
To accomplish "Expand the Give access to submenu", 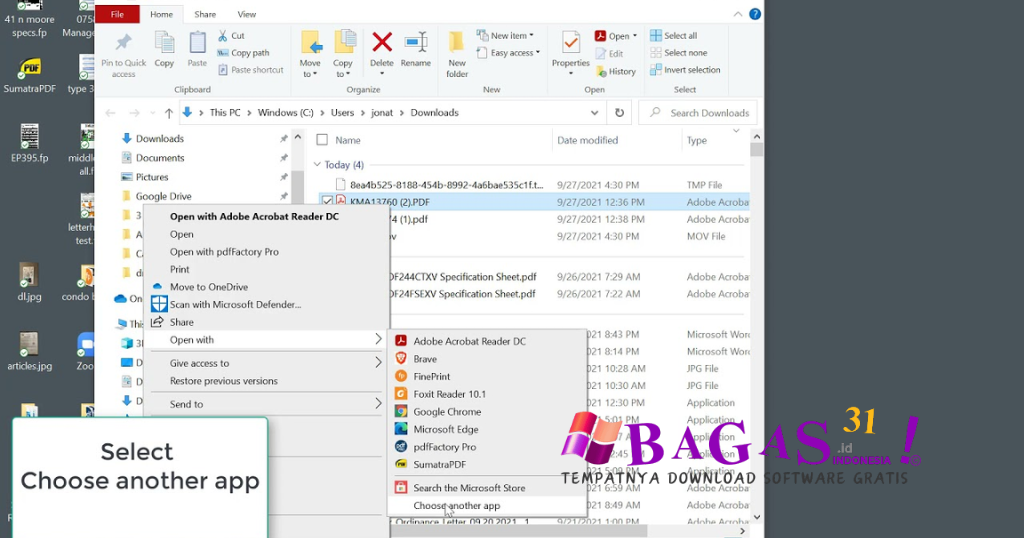I will click(266, 364).
